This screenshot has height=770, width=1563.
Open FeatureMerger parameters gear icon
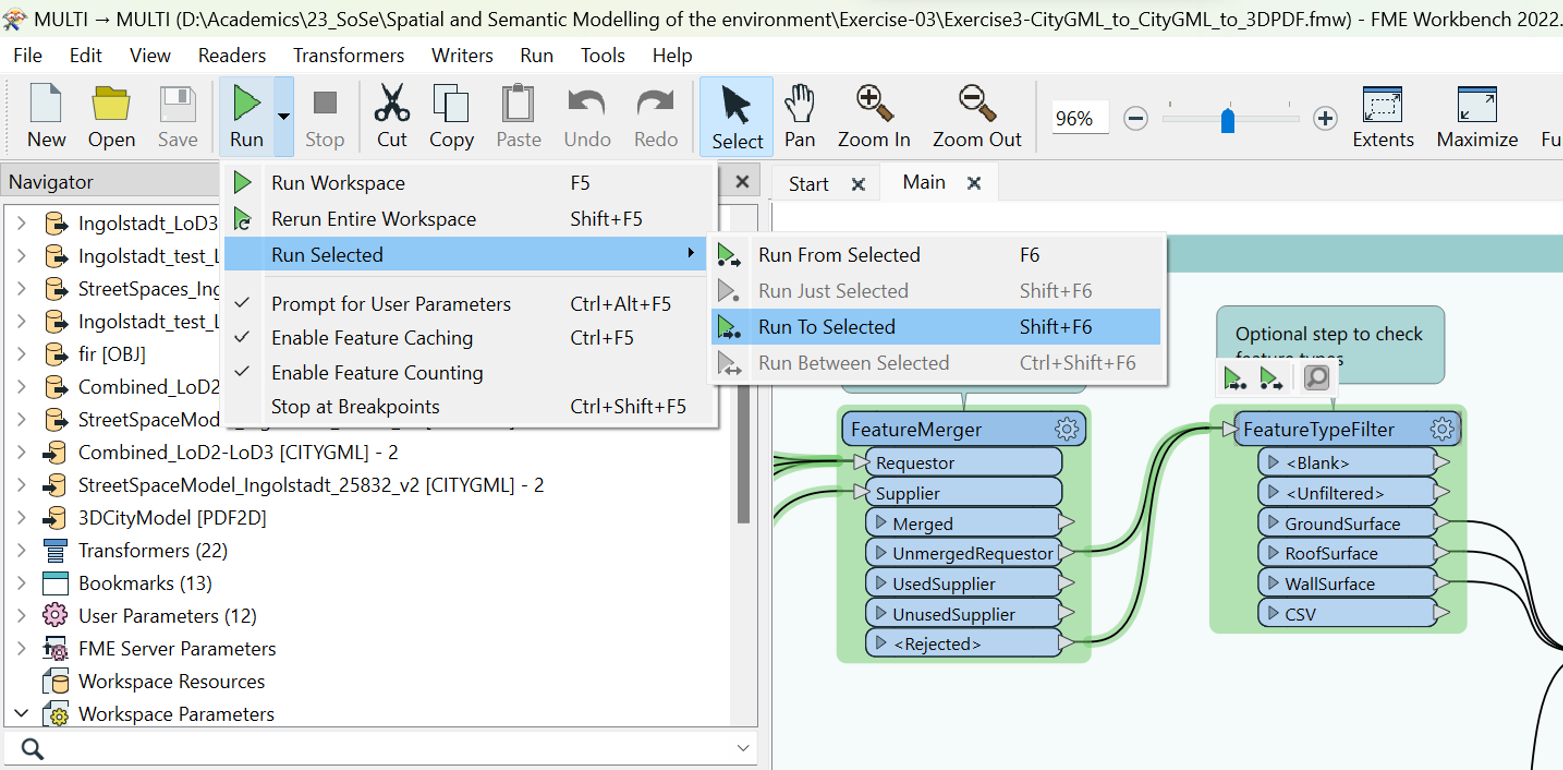click(x=1066, y=430)
